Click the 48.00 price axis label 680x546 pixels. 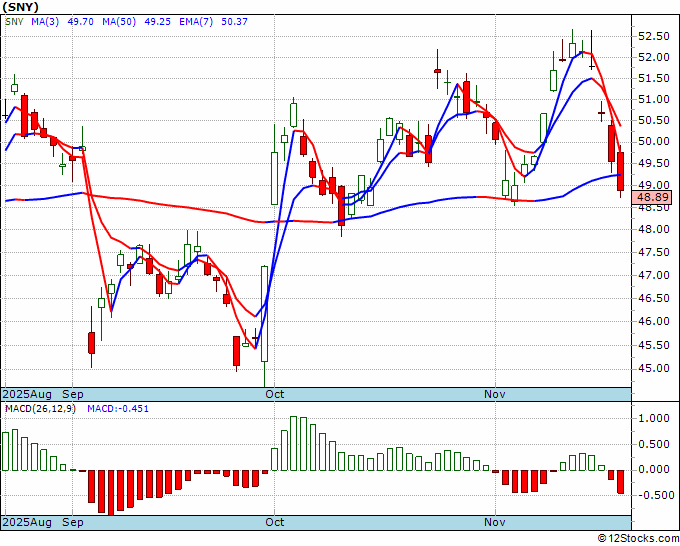pyautogui.click(x=654, y=229)
